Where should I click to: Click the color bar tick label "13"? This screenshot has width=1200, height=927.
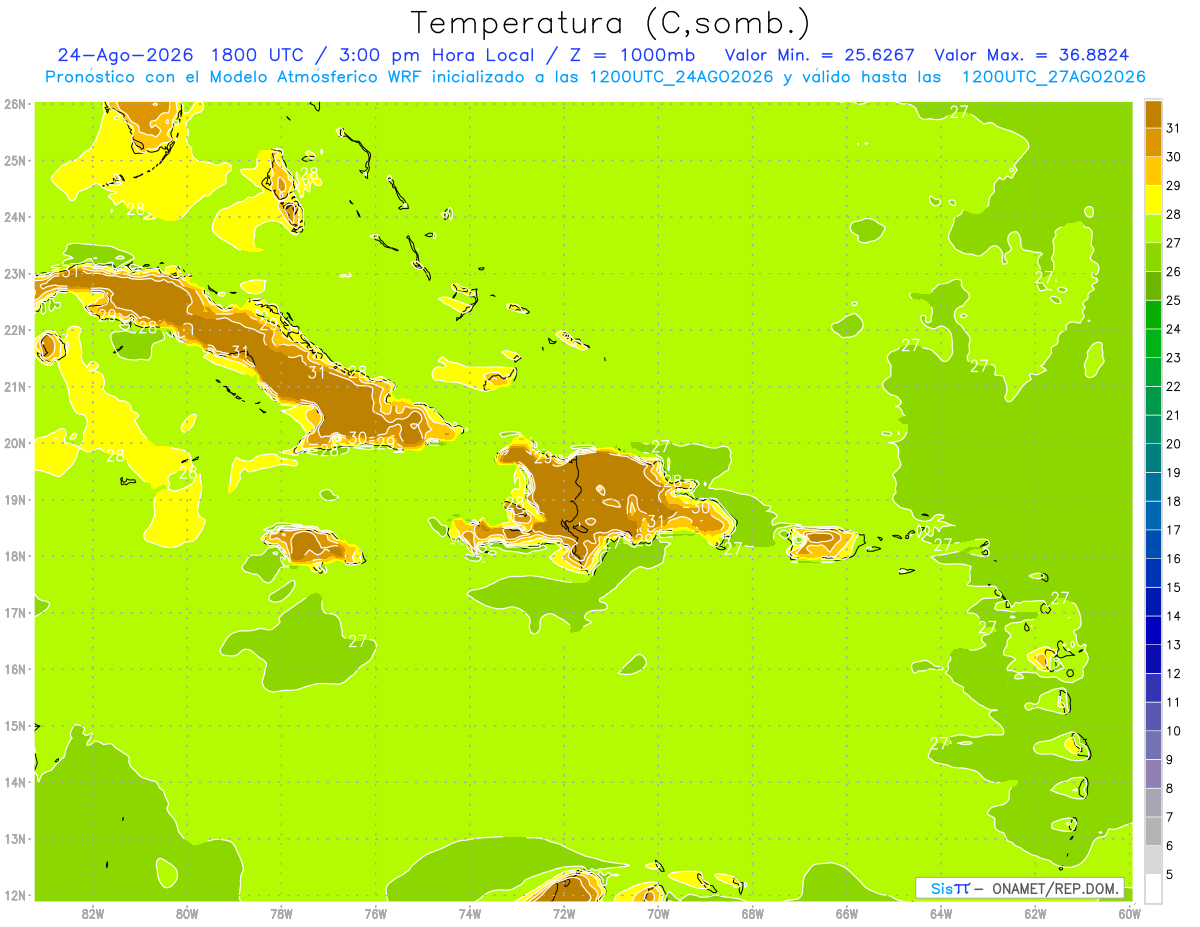tap(1174, 645)
